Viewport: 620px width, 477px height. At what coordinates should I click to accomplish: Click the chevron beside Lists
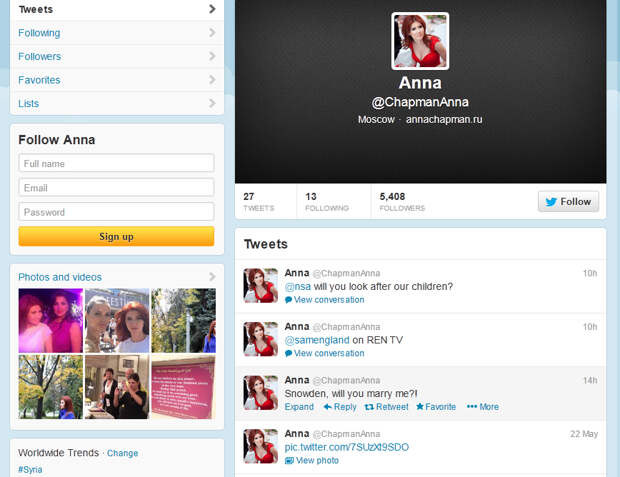point(212,103)
